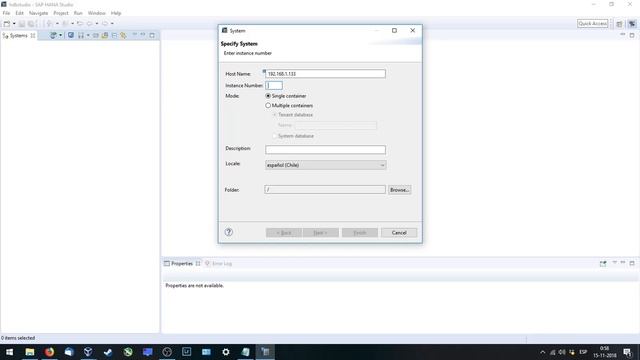
Task: Click the disabled Finish button
Action: coord(360,233)
